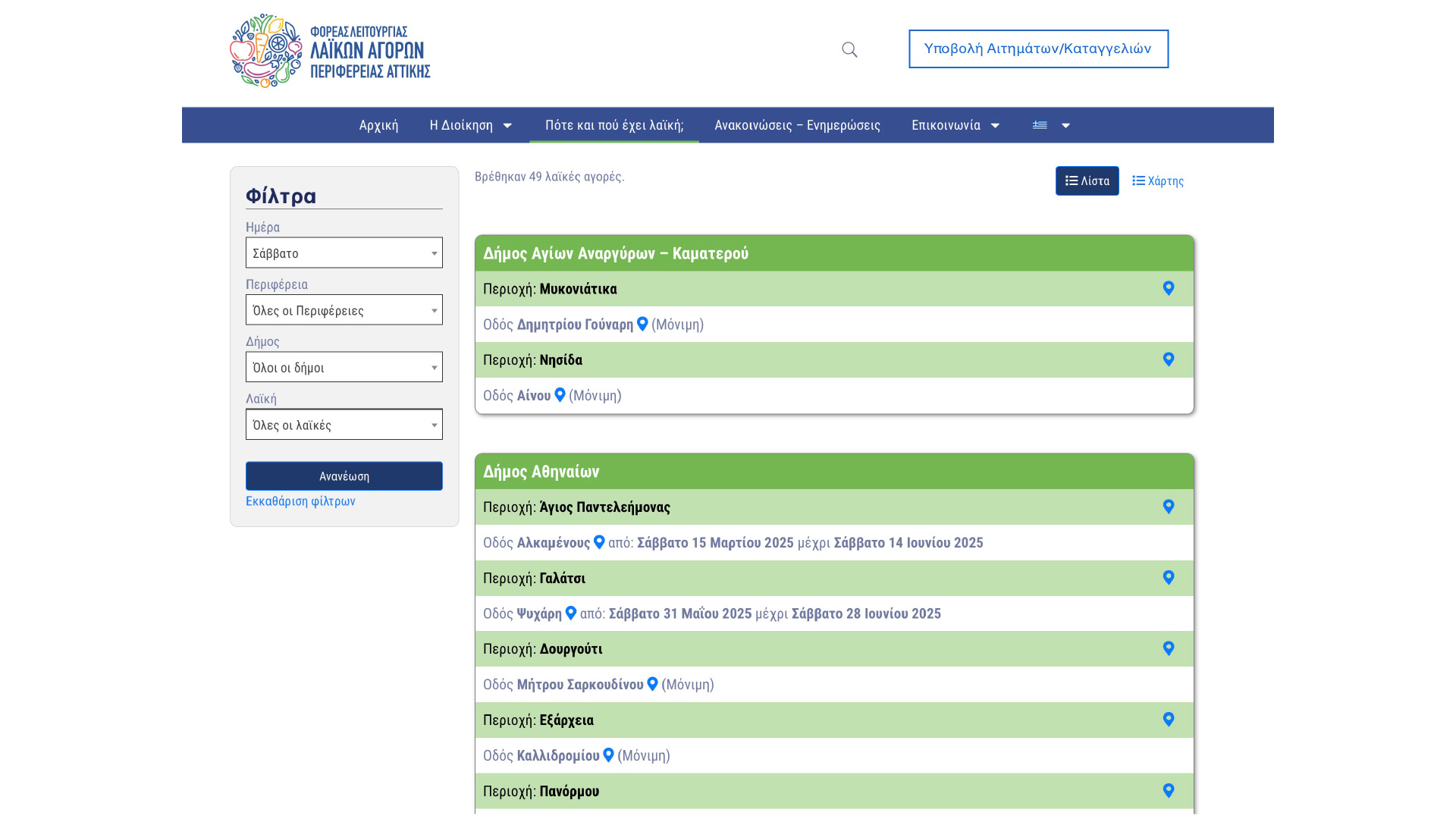Open the Ανακοινώσεις – Ενημερώσεις menu item

click(797, 125)
